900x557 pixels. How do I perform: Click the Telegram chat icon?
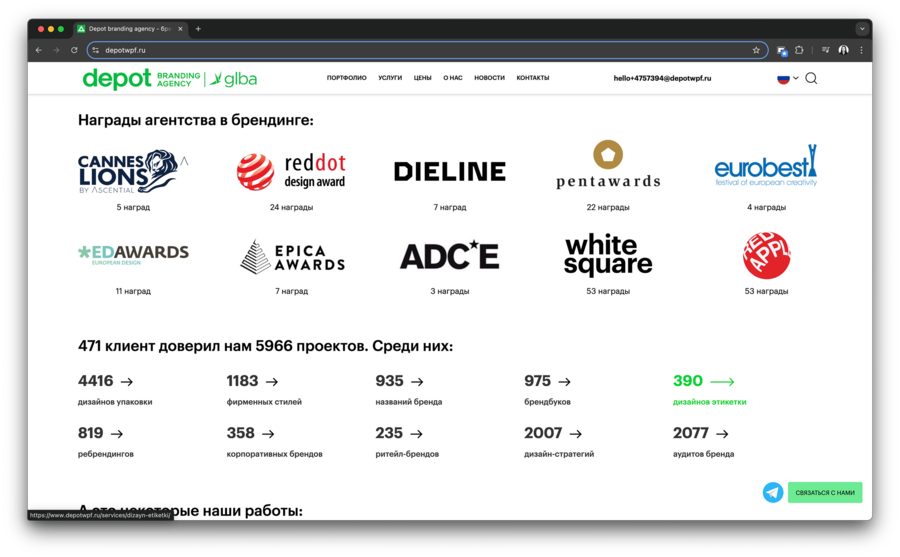pos(773,492)
